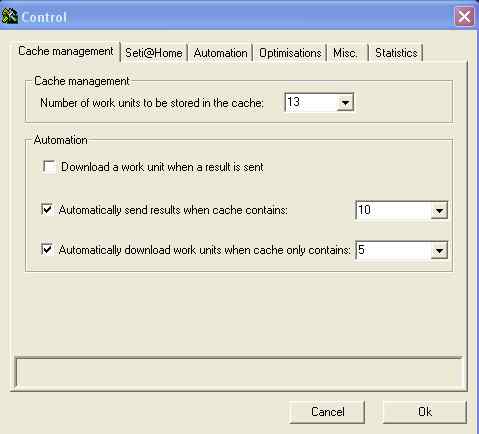This screenshot has height=434, width=479.
Task: Confirm settings with the Ok button
Action: [x=425, y=412]
